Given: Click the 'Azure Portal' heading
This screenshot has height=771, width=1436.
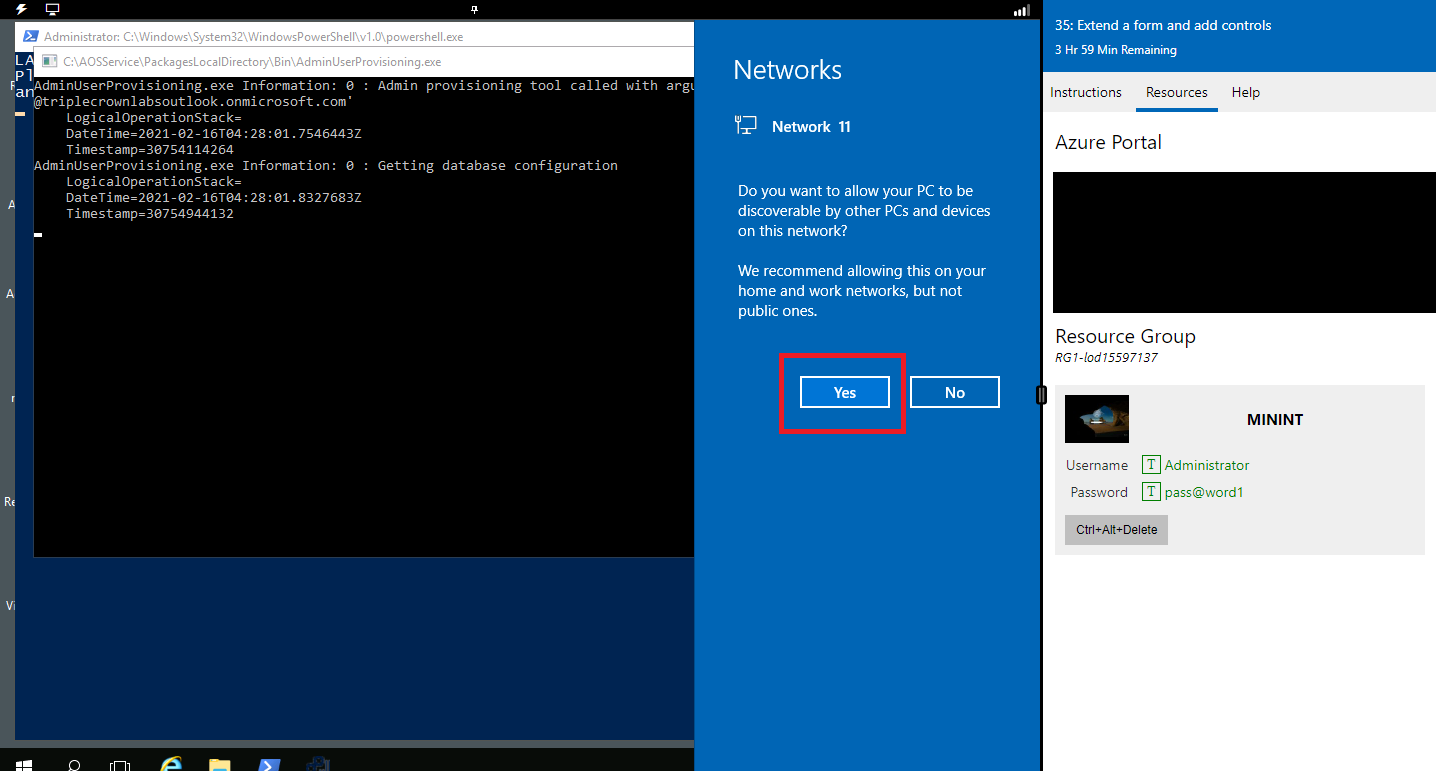Looking at the screenshot, I should pyautogui.click(x=1108, y=142).
